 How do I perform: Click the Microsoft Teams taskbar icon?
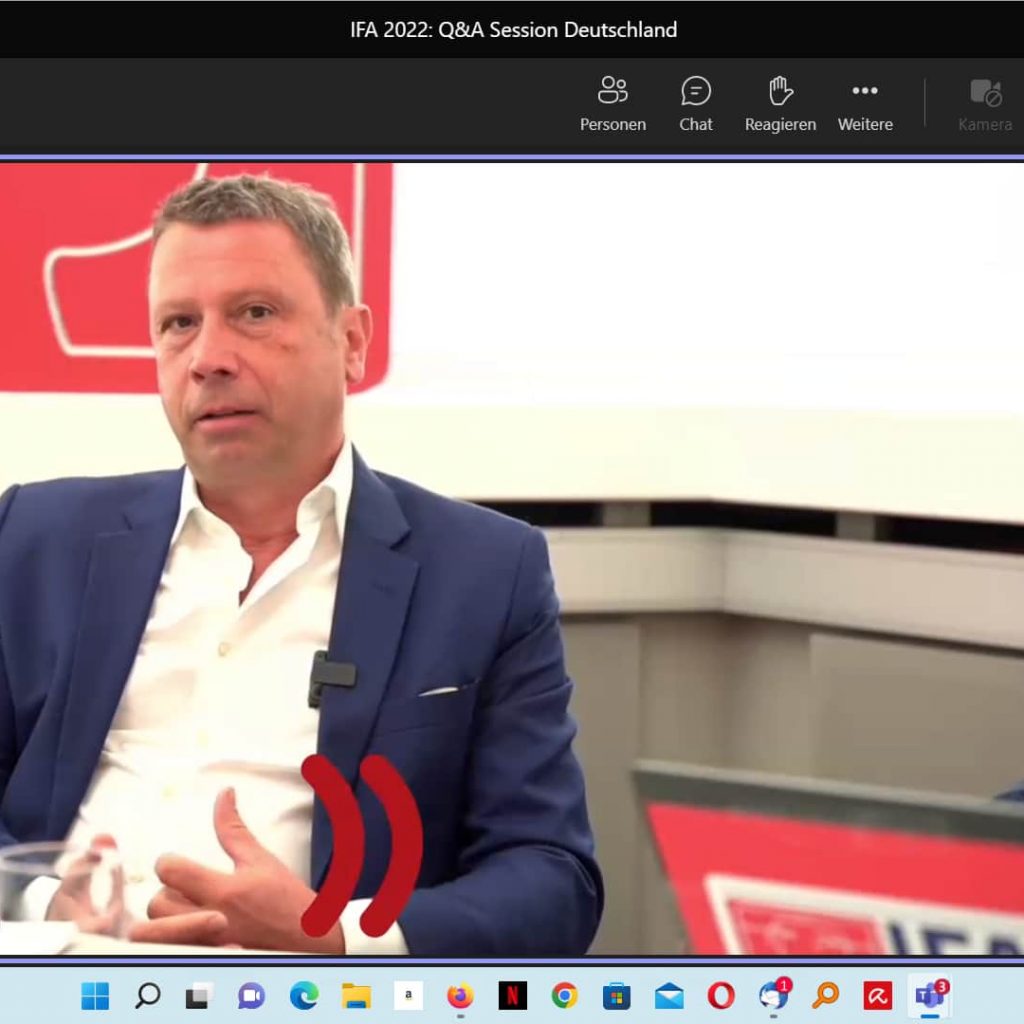[x=930, y=995]
